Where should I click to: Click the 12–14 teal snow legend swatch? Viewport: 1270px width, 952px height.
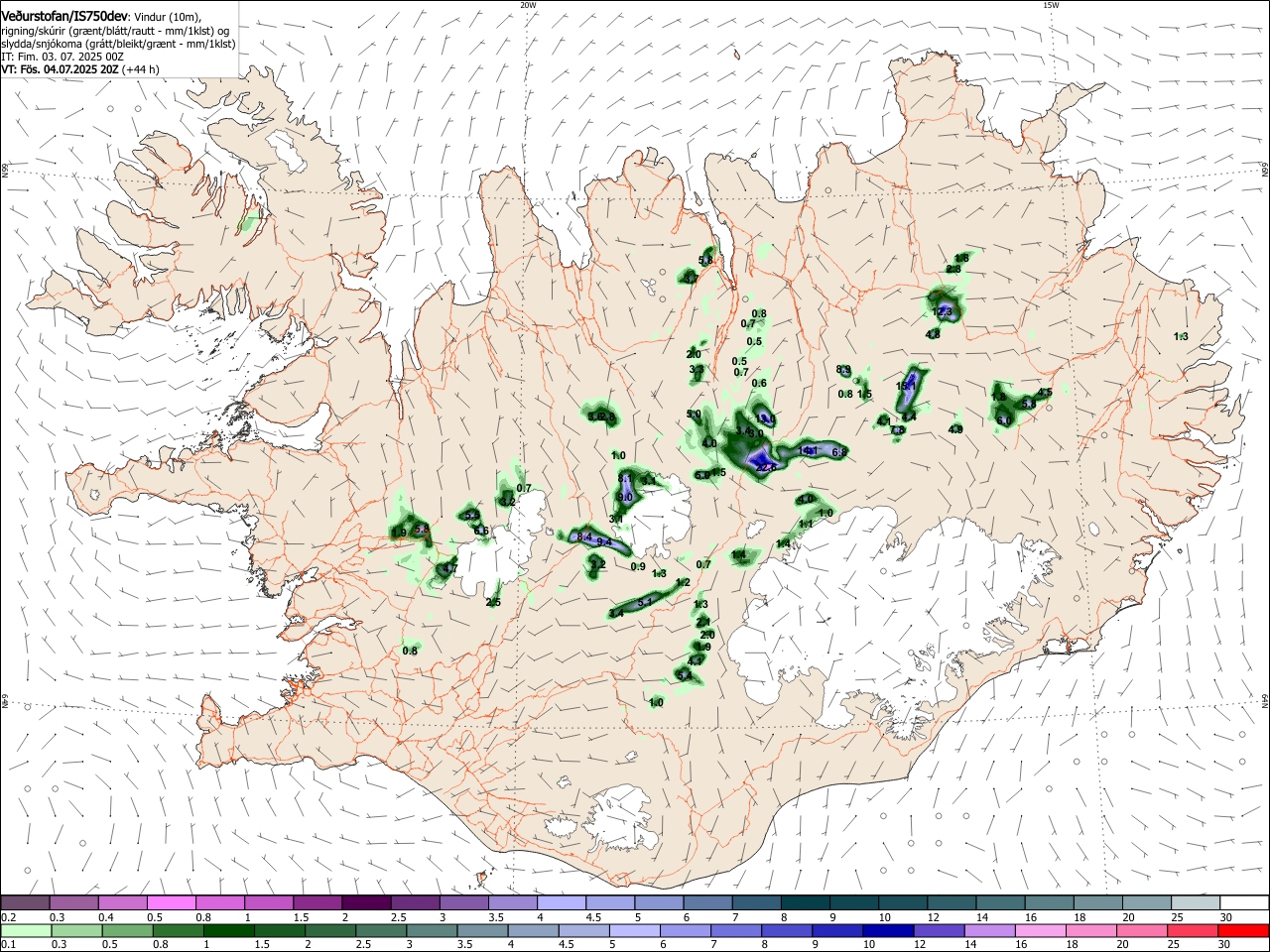point(951,902)
